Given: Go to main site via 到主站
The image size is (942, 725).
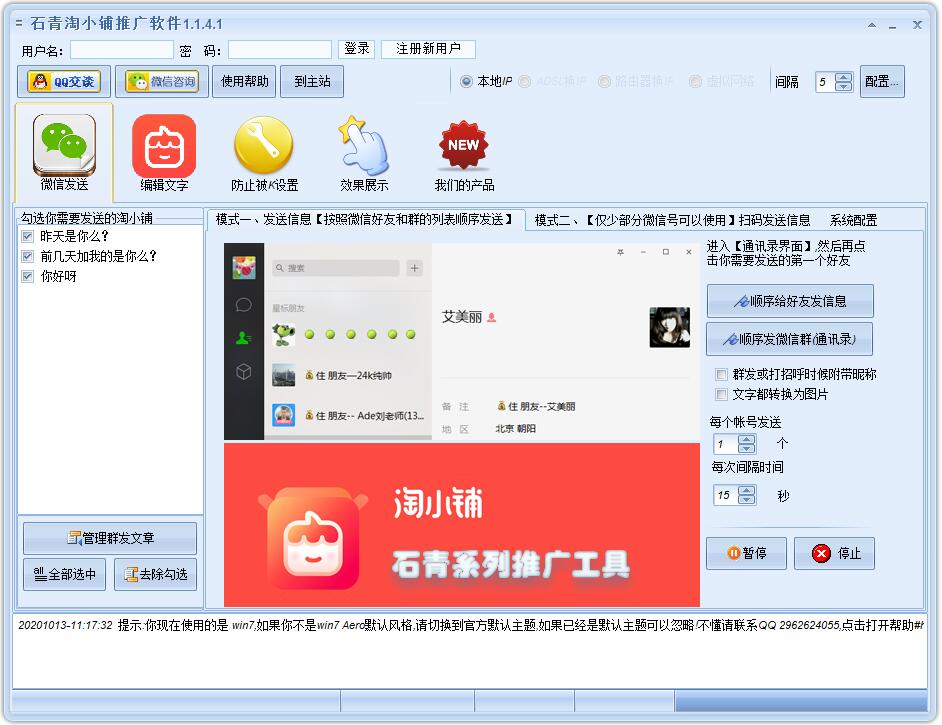Looking at the screenshot, I should (312, 82).
